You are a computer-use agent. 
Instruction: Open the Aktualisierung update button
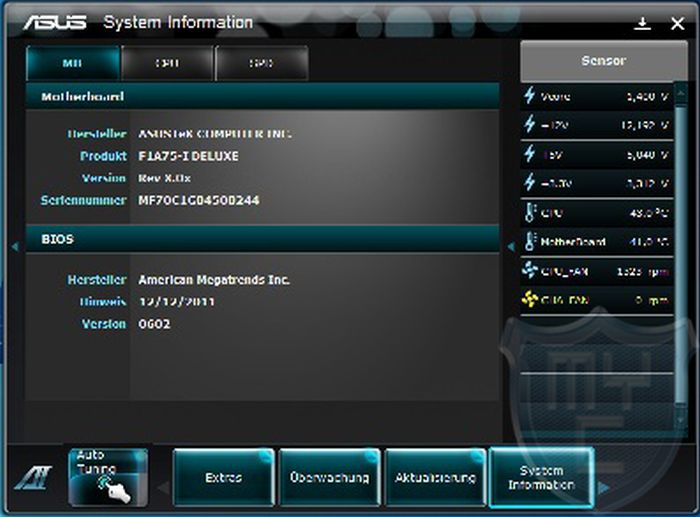pos(435,477)
